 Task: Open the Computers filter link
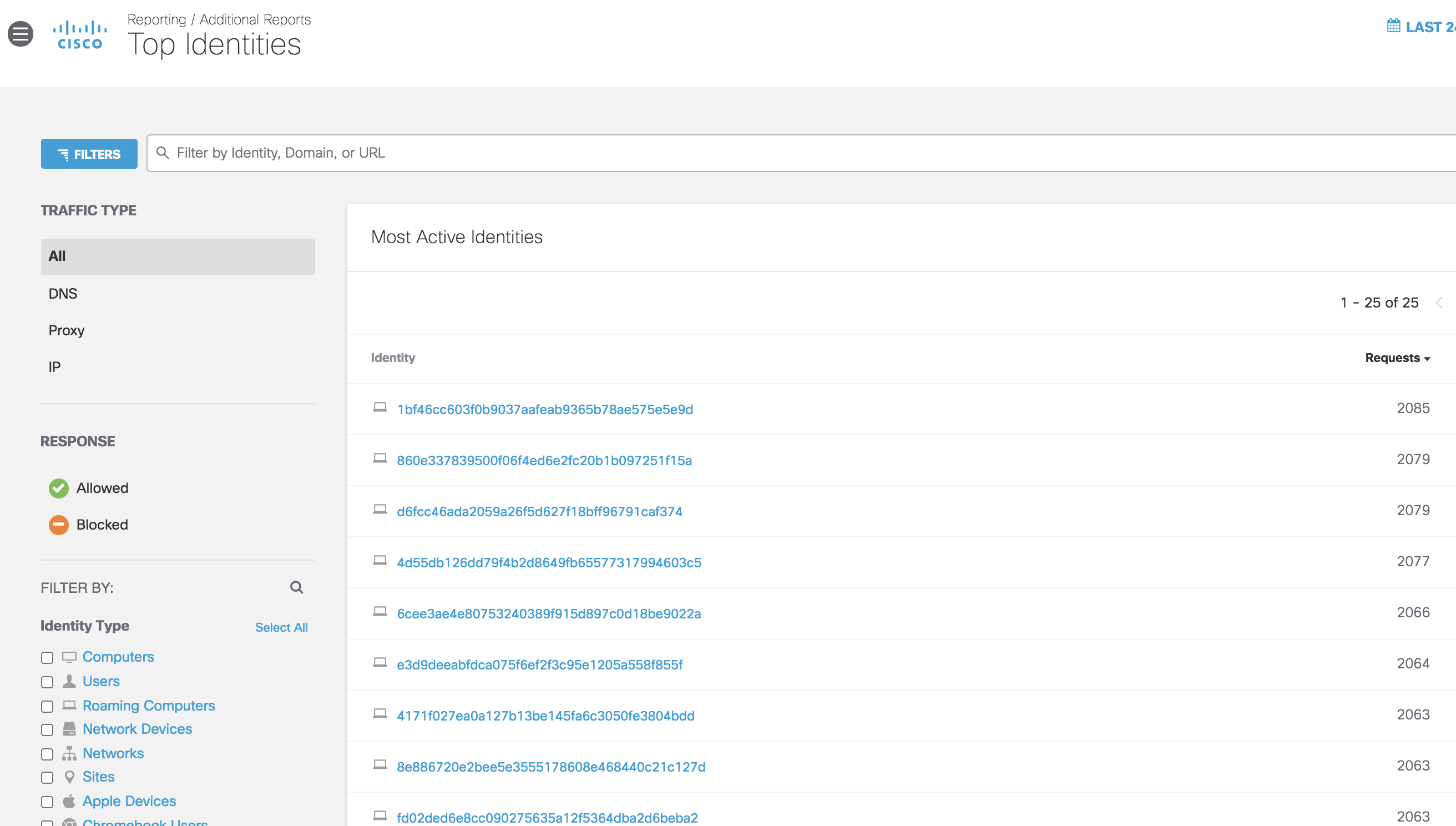[118, 656]
